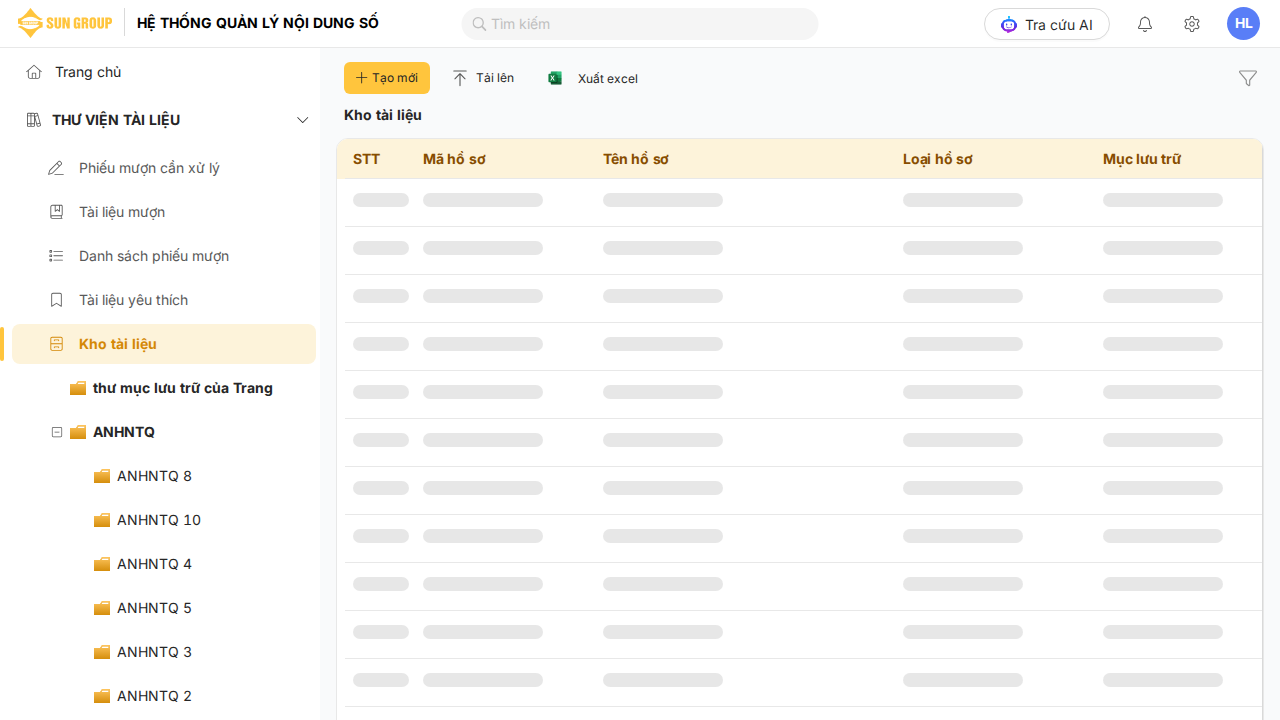Go to Tài liệu mượn

122,212
